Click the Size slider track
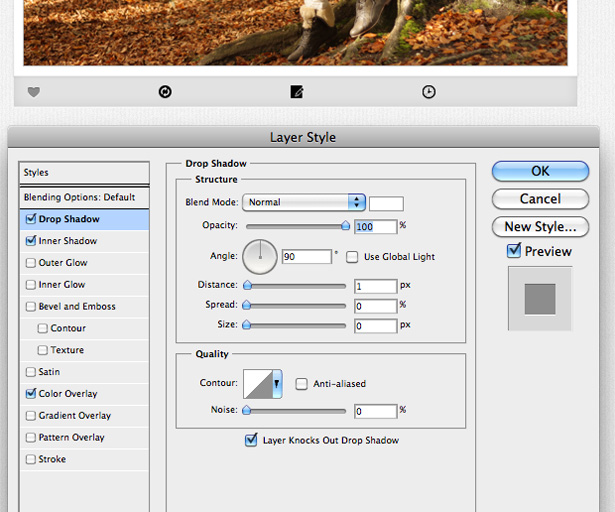Viewport: 615px width, 512px height. [x=296, y=325]
